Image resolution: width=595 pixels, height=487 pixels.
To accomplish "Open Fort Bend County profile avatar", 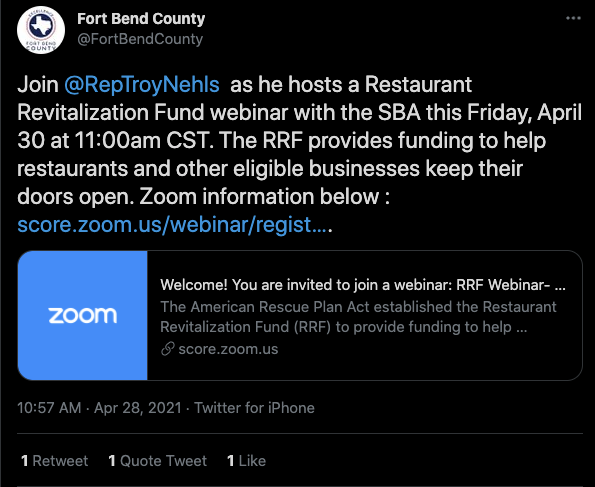I will tap(41, 30).
